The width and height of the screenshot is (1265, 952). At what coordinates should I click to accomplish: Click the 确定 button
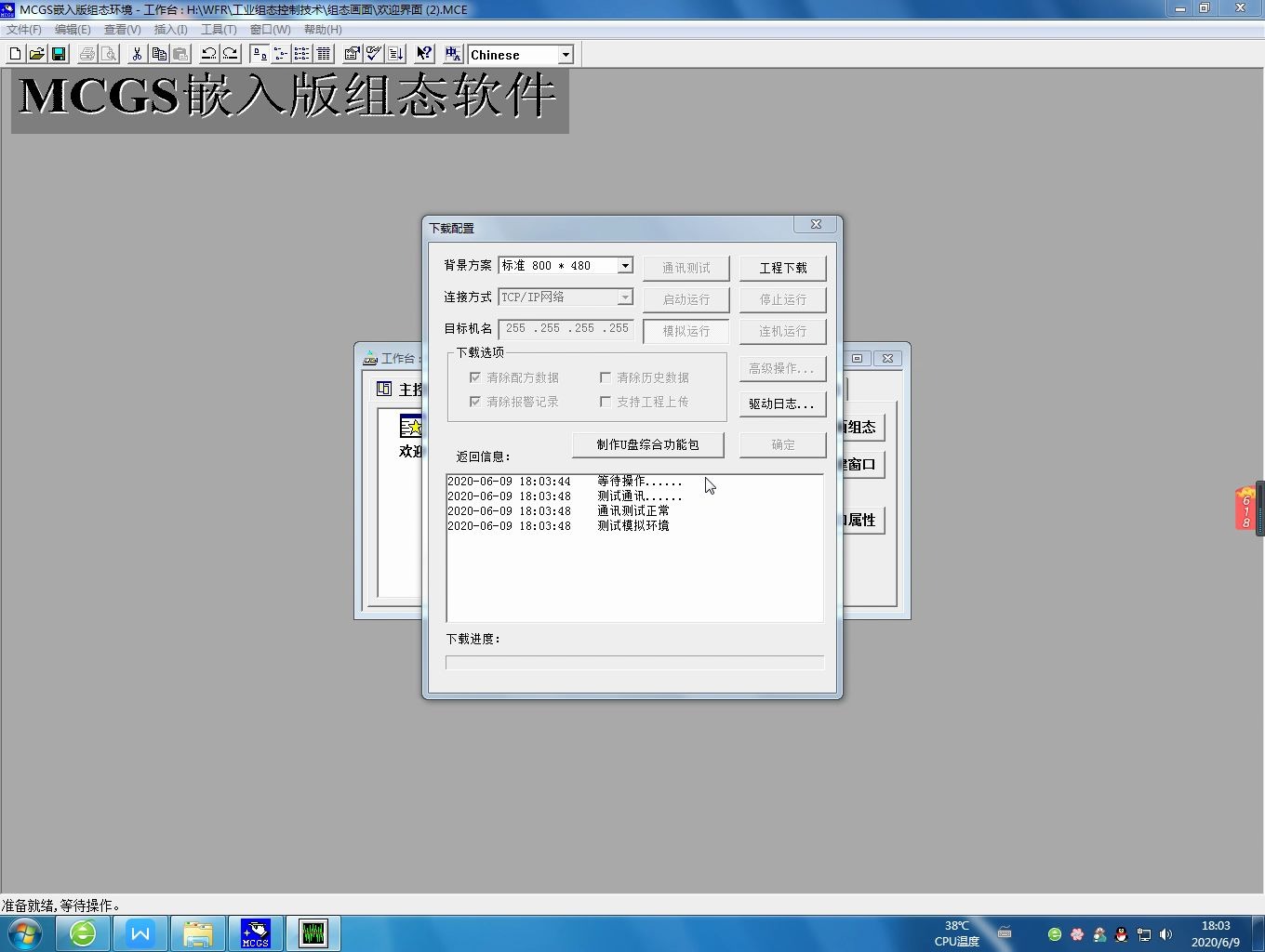(783, 444)
